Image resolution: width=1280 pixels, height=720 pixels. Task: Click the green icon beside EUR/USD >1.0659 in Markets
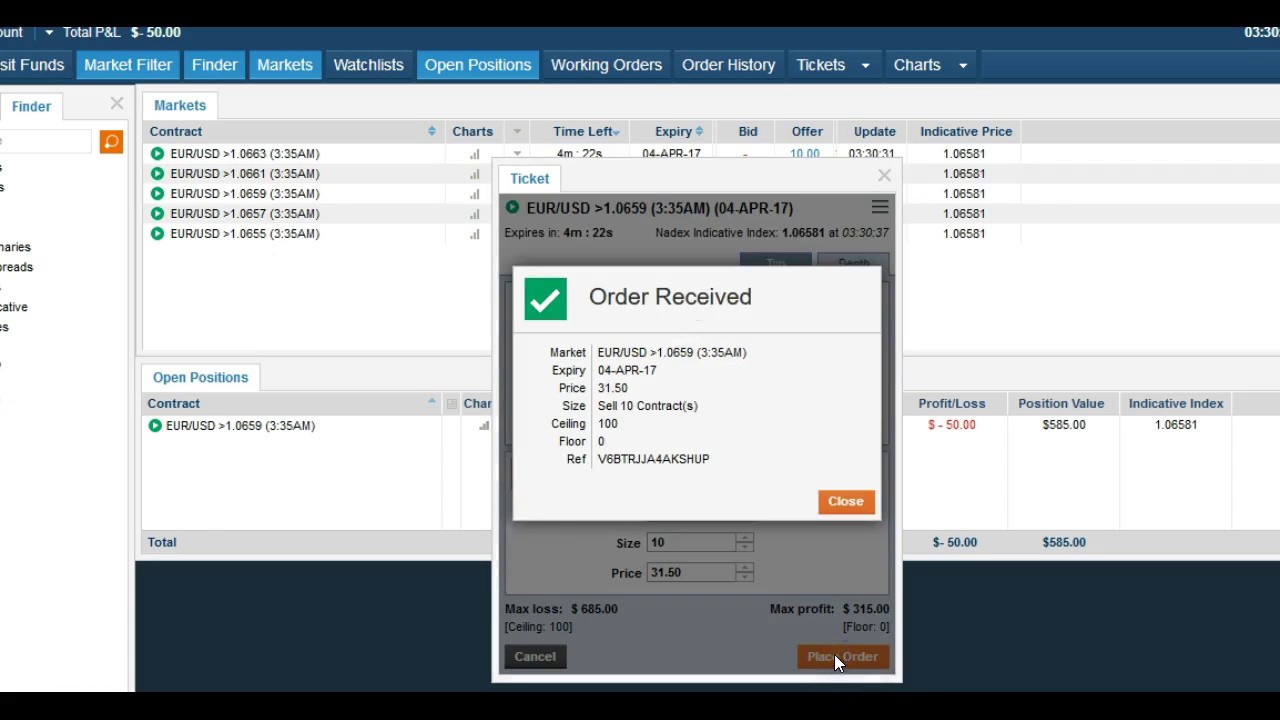click(157, 194)
